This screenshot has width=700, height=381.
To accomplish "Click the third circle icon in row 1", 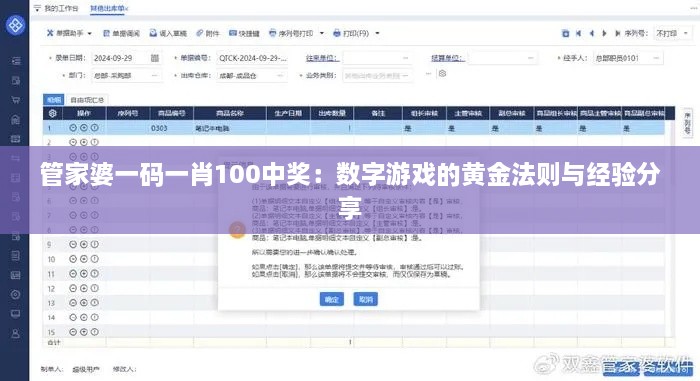I will (x=95, y=128).
